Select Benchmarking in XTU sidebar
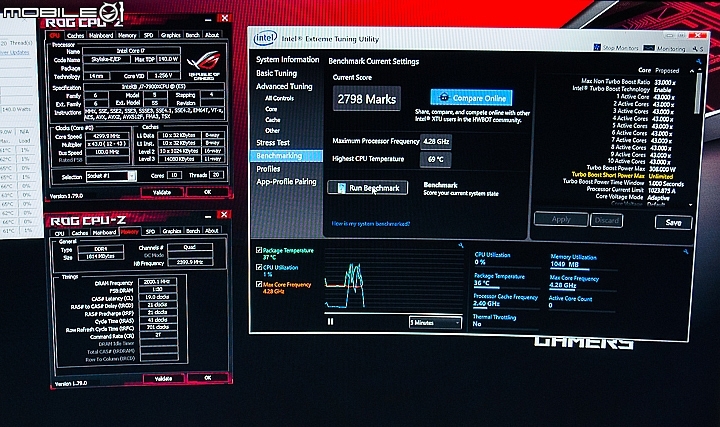The height and width of the screenshot is (427, 720). click(x=286, y=156)
